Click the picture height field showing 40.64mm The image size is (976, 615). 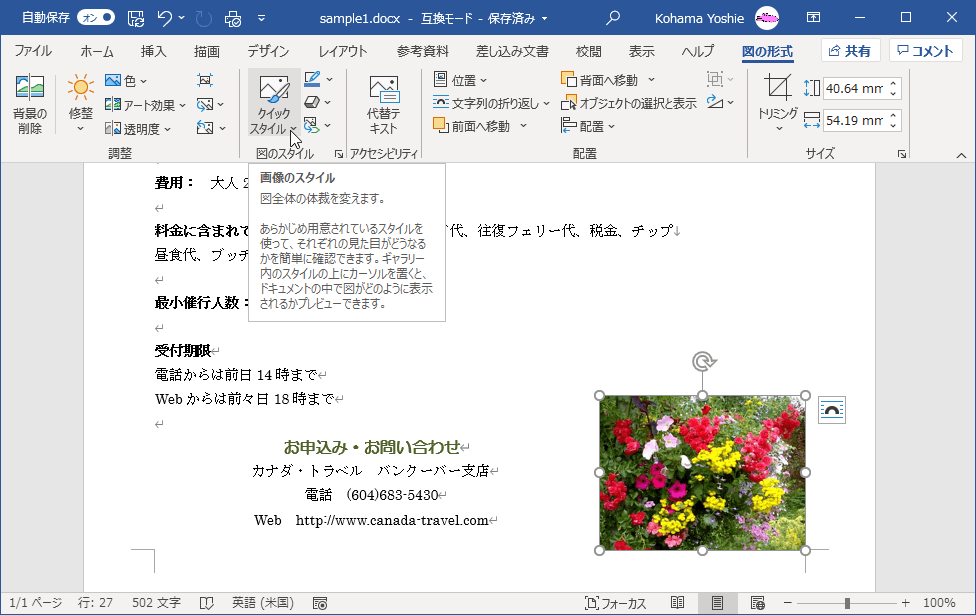coord(860,88)
